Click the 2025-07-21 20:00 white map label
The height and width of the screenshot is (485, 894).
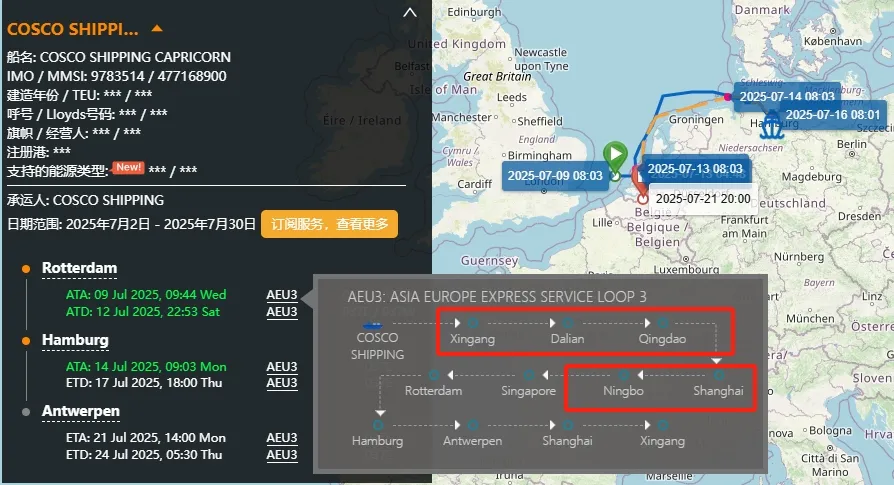pyautogui.click(x=703, y=199)
